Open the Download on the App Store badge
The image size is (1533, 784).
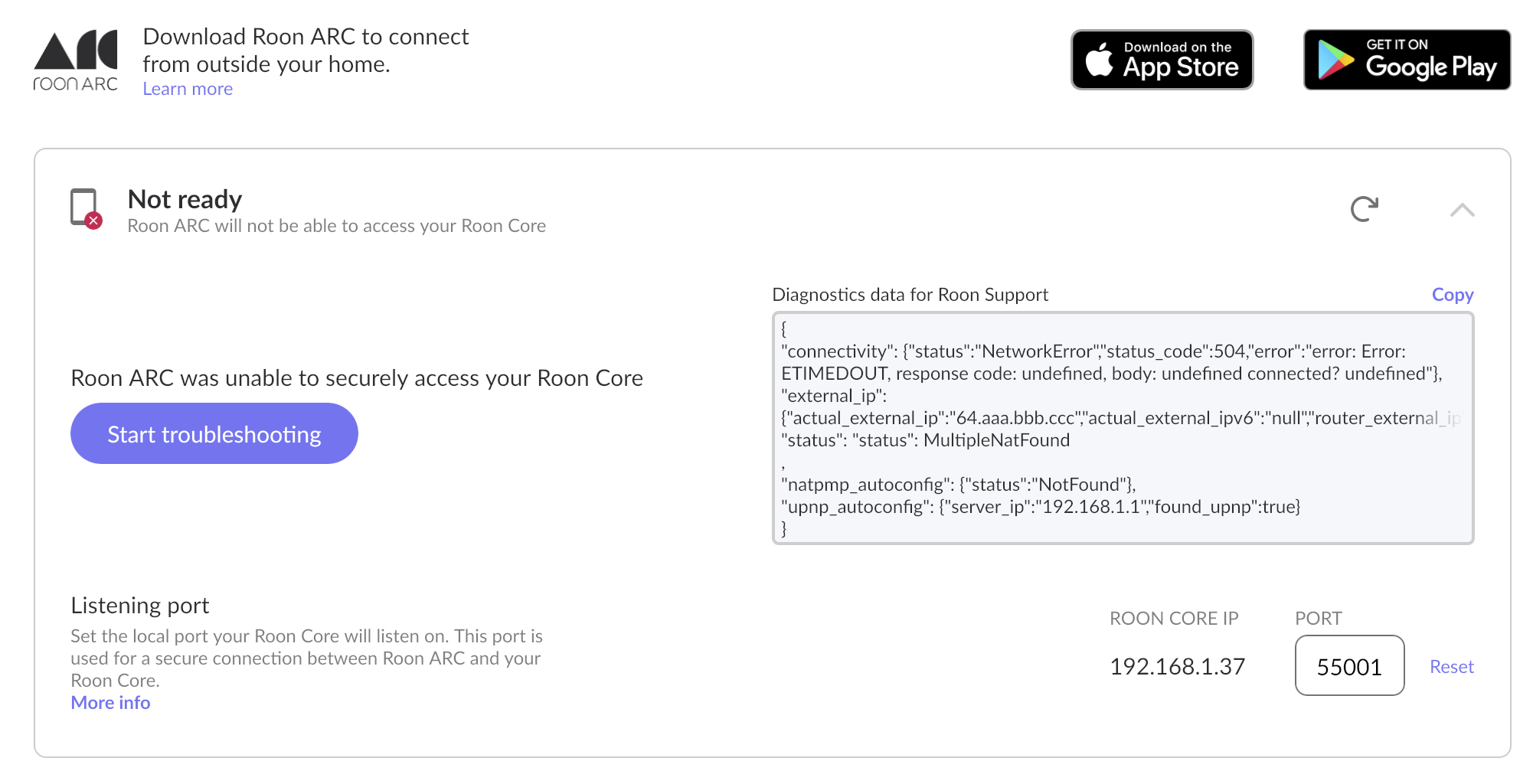tap(1162, 60)
